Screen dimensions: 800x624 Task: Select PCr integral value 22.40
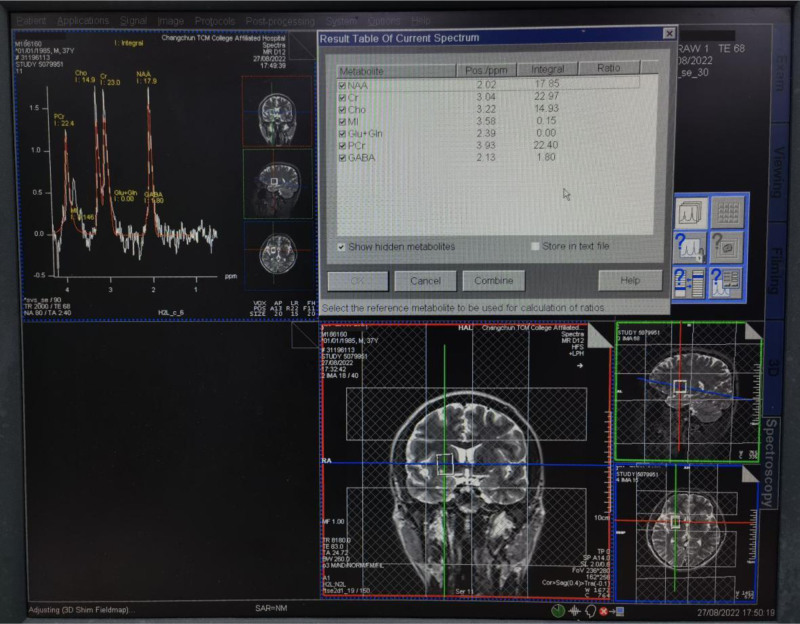(x=546, y=145)
